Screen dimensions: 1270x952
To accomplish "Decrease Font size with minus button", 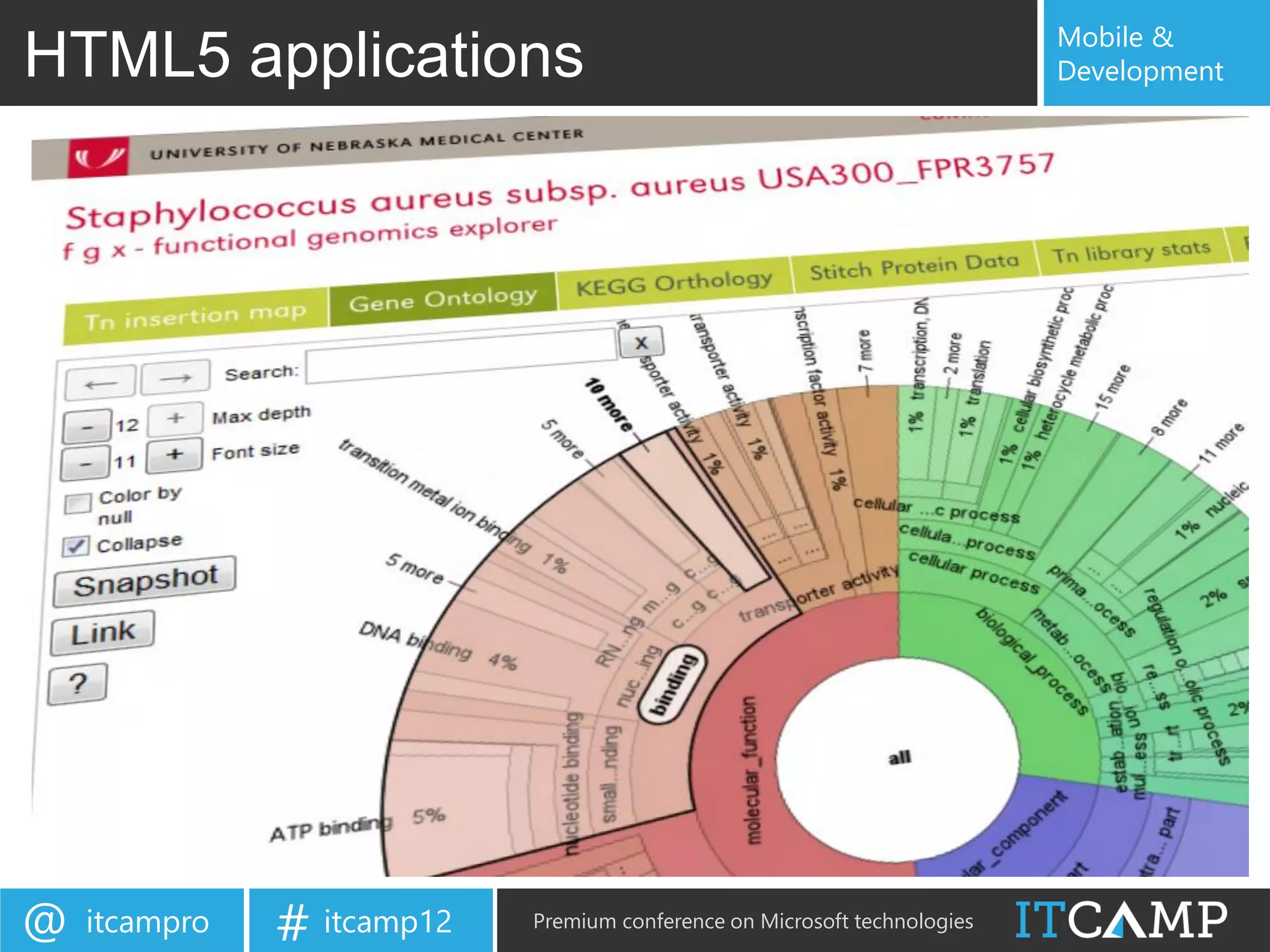I will 86,463.
